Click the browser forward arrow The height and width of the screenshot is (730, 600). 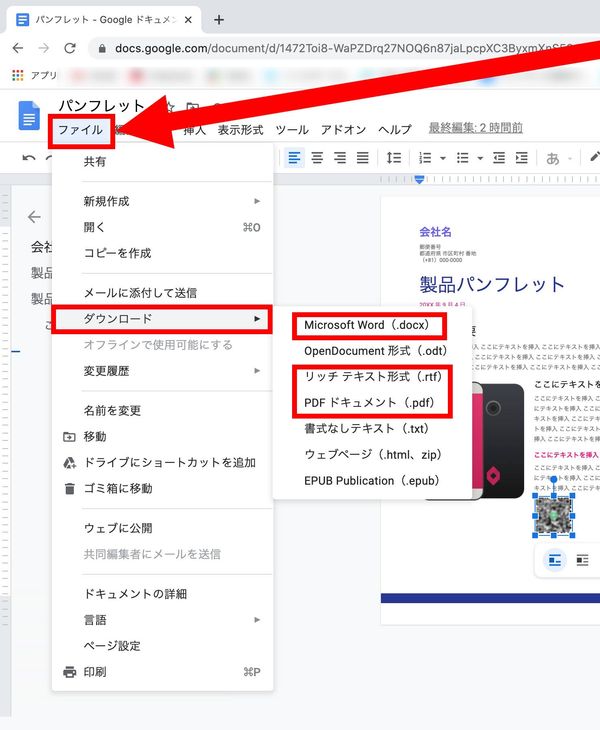coord(43,47)
